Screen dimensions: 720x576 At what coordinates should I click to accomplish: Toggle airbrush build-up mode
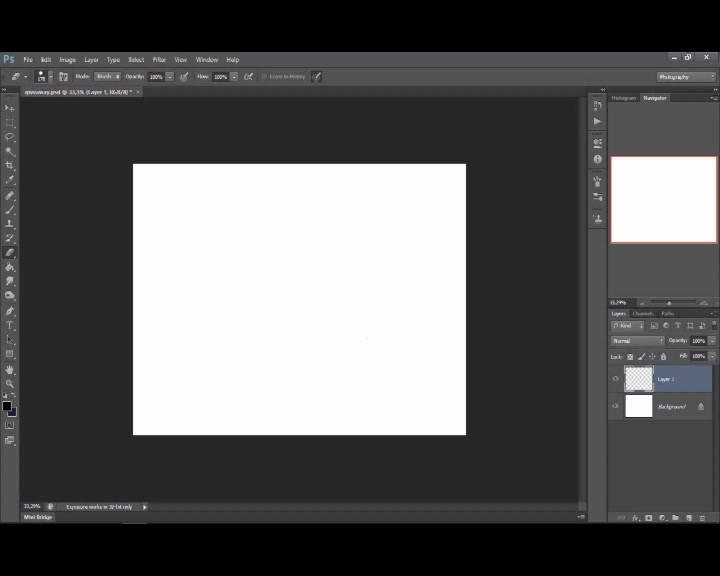(248, 77)
